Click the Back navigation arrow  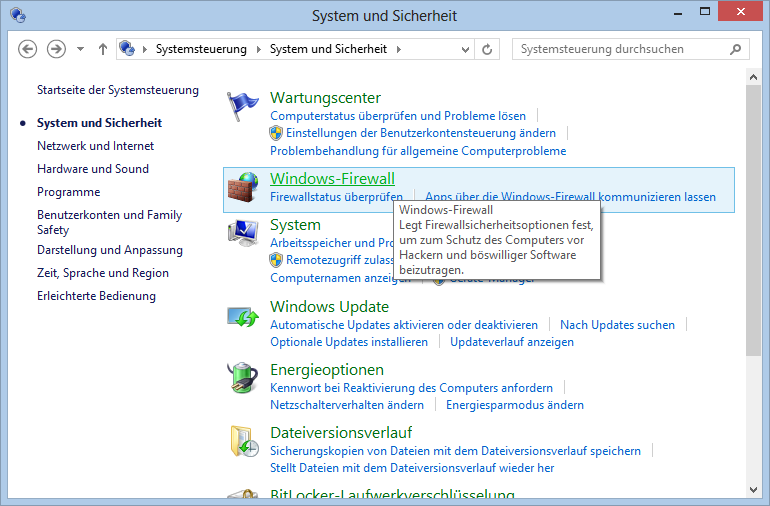(x=28, y=49)
